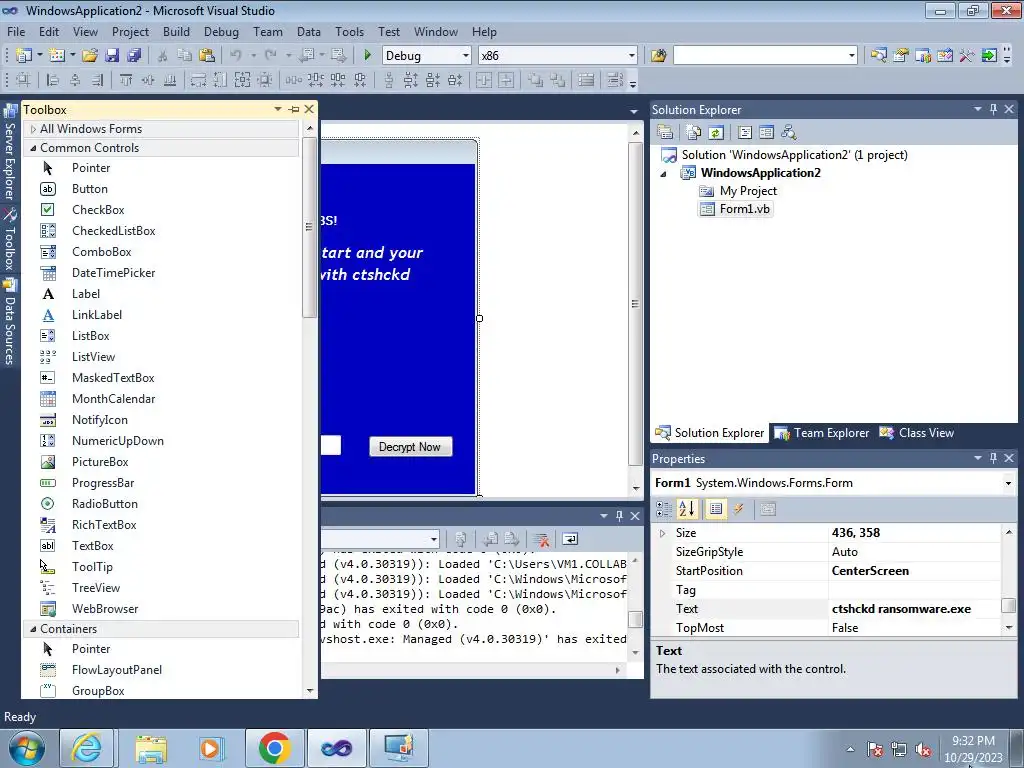Click the Align Tops layout icon
The height and width of the screenshot is (768, 1024).
pos(125,80)
